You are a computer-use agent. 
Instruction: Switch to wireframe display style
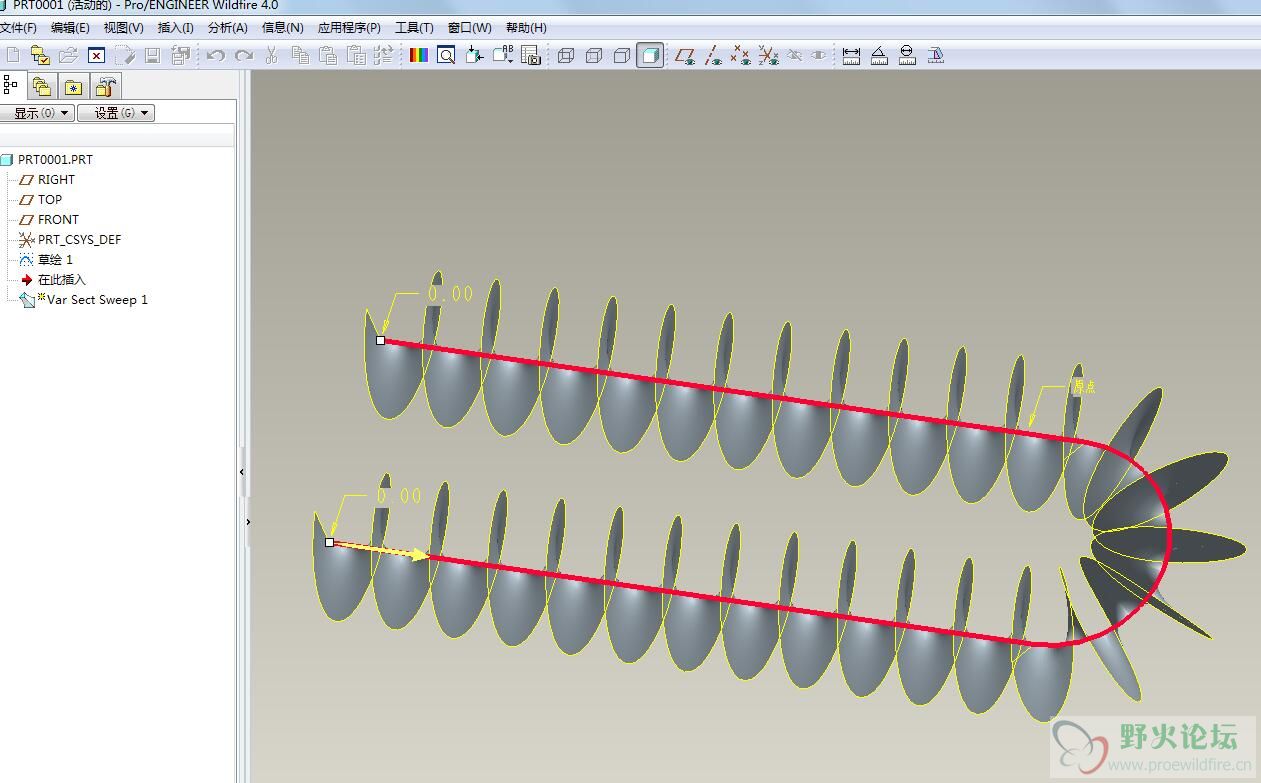coord(566,55)
